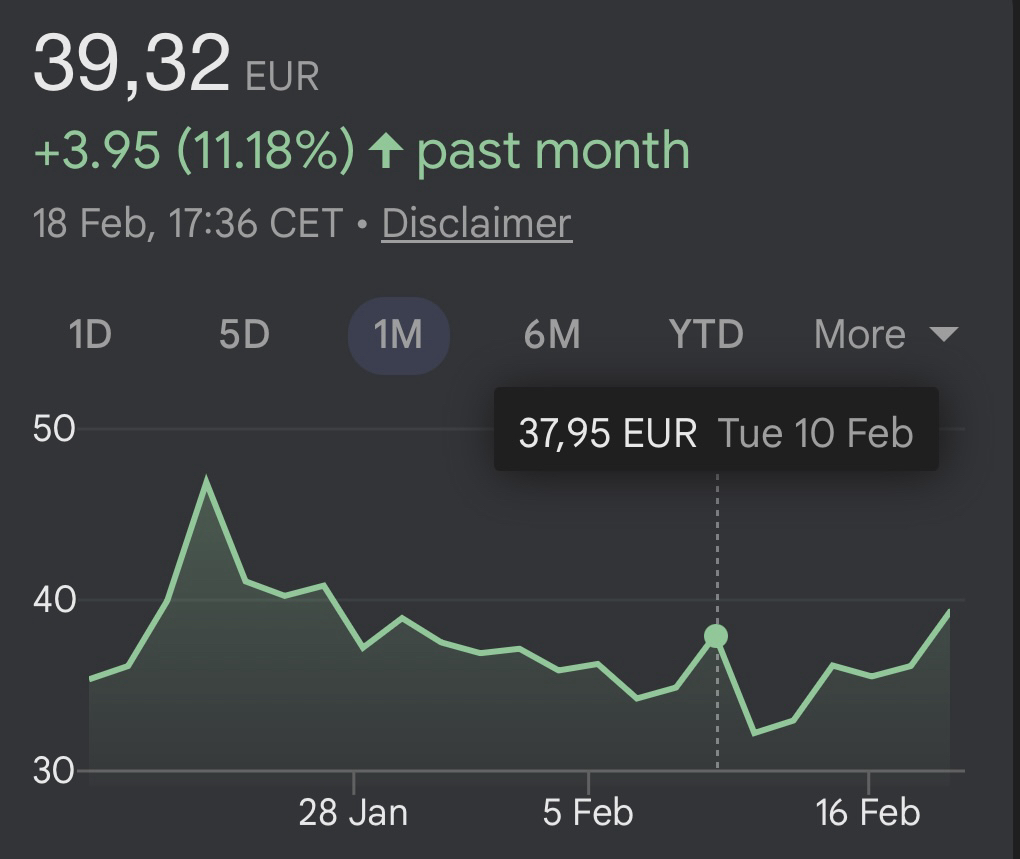Click the green upward arrow icon
Image resolution: width=1020 pixels, height=859 pixels.
pos(385,152)
